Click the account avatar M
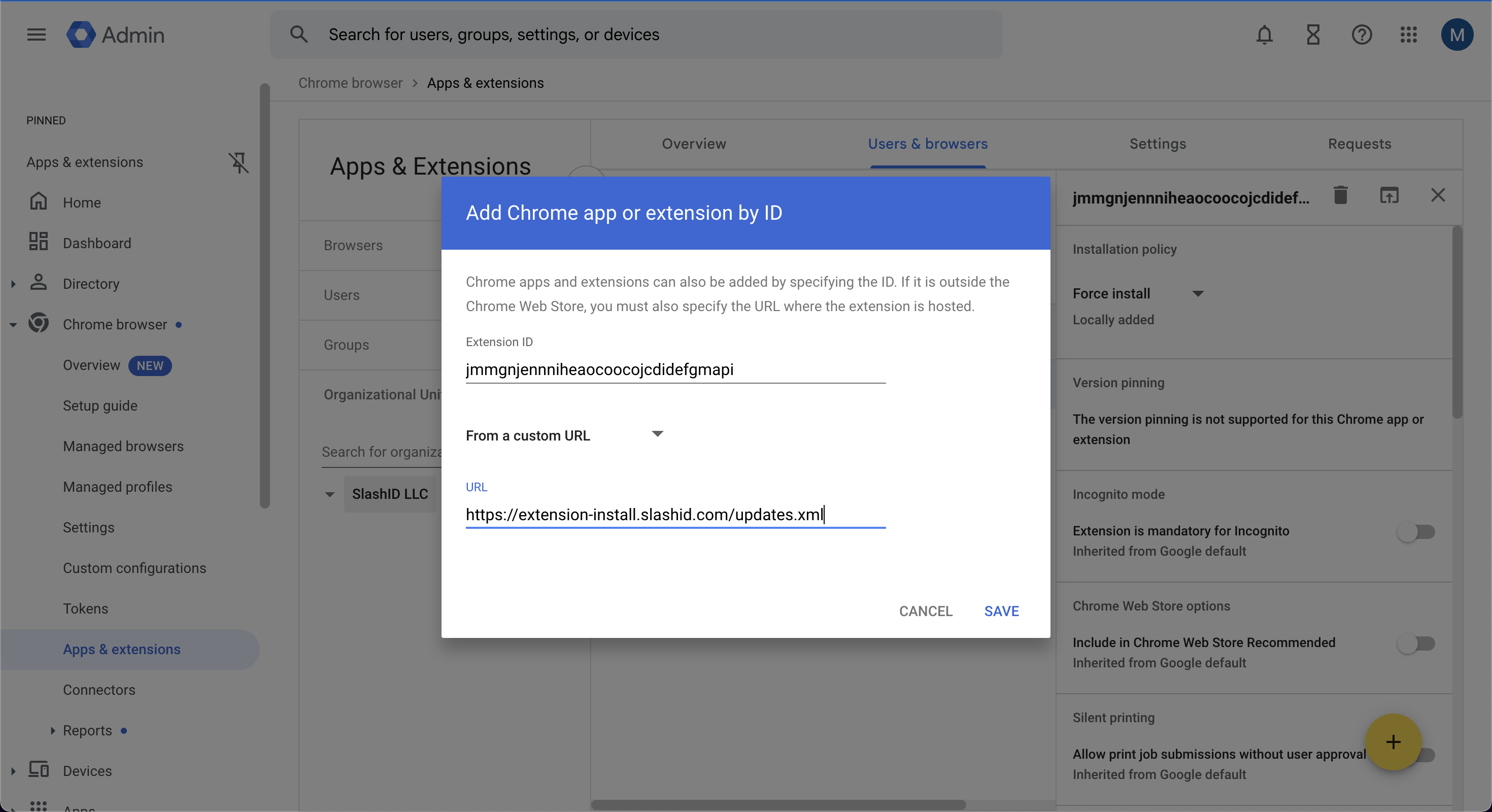This screenshot has width=1492, height=812. 1457,35
